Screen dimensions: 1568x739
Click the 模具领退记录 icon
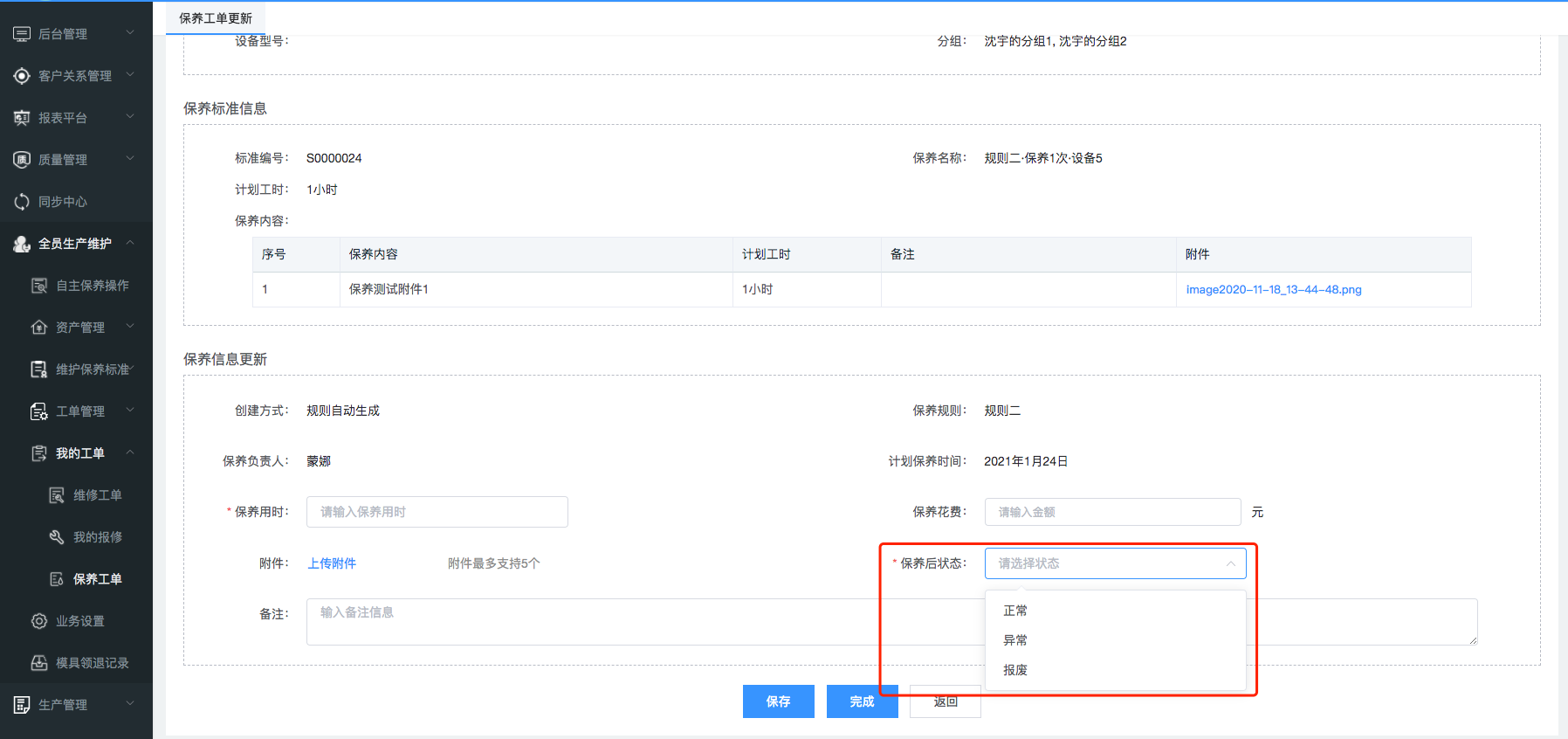pyautogui.click(x=39, y=663)
